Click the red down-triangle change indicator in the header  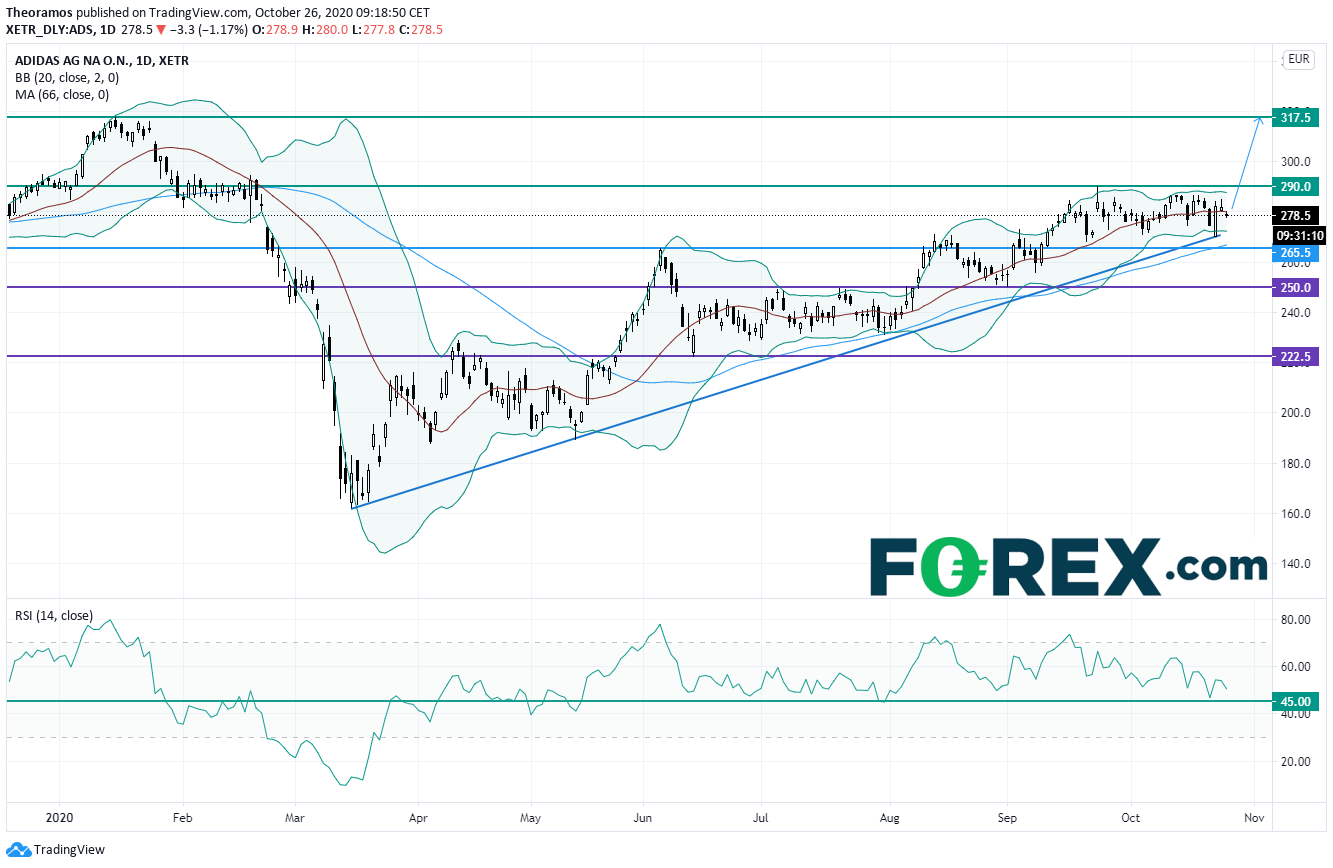click(x=162, y=30)
